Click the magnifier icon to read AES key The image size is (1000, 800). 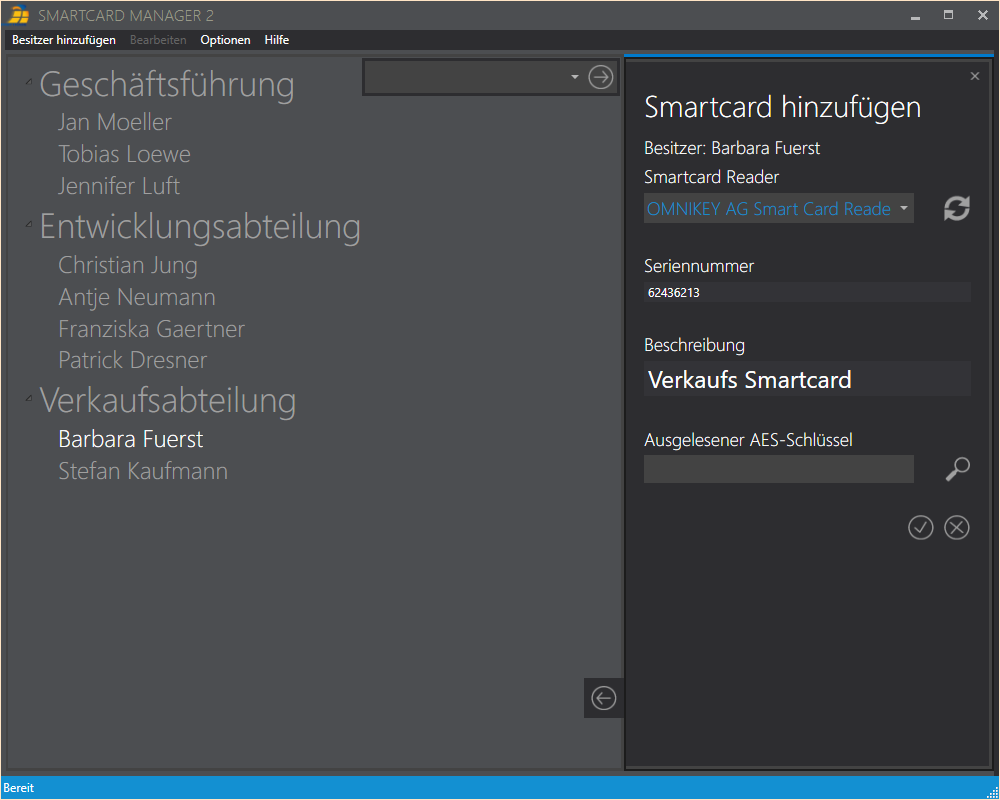click(x=957, y=469)
